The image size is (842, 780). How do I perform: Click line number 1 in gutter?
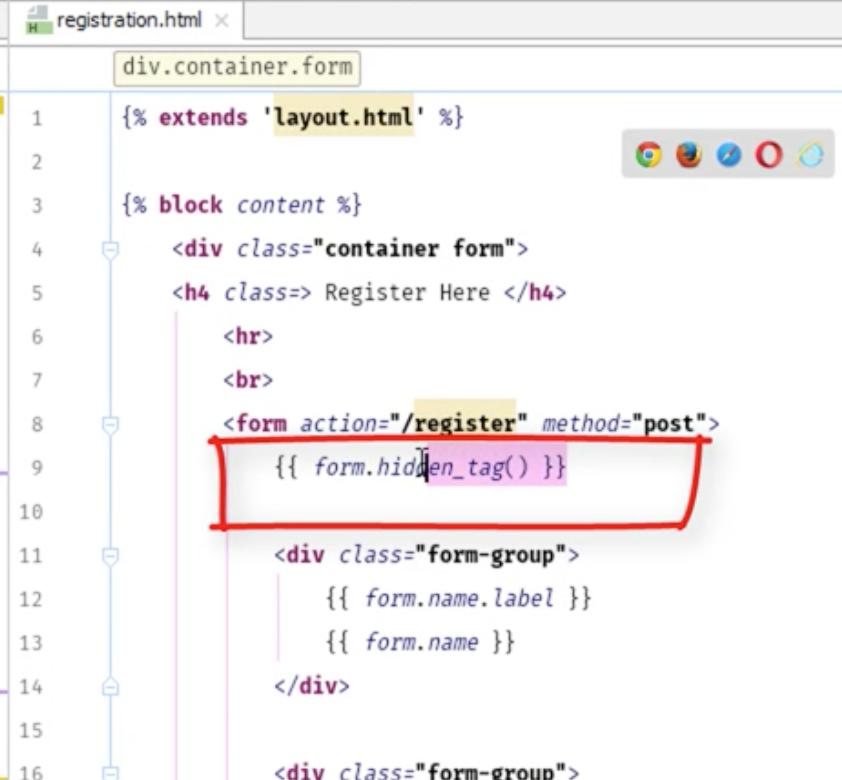pos(37,118)
